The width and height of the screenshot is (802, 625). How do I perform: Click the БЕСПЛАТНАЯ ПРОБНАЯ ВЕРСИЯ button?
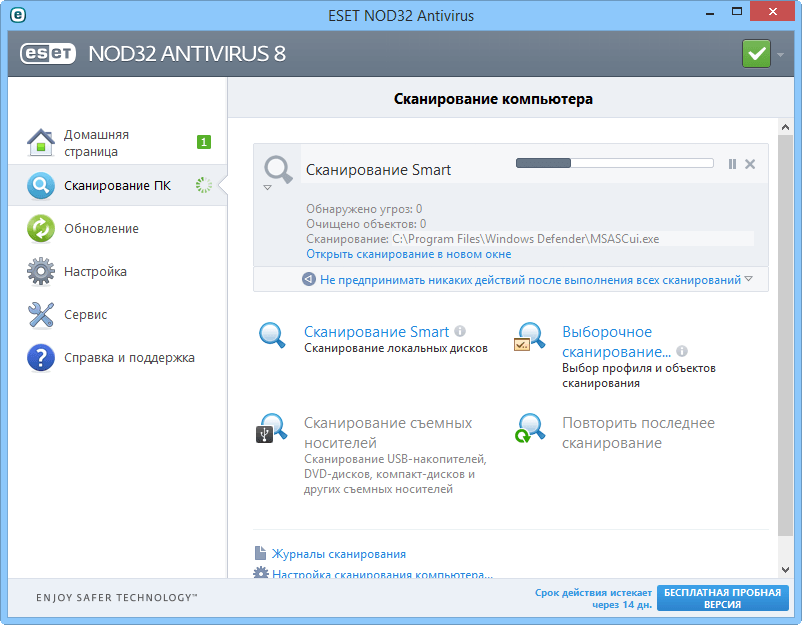(723, 598)
